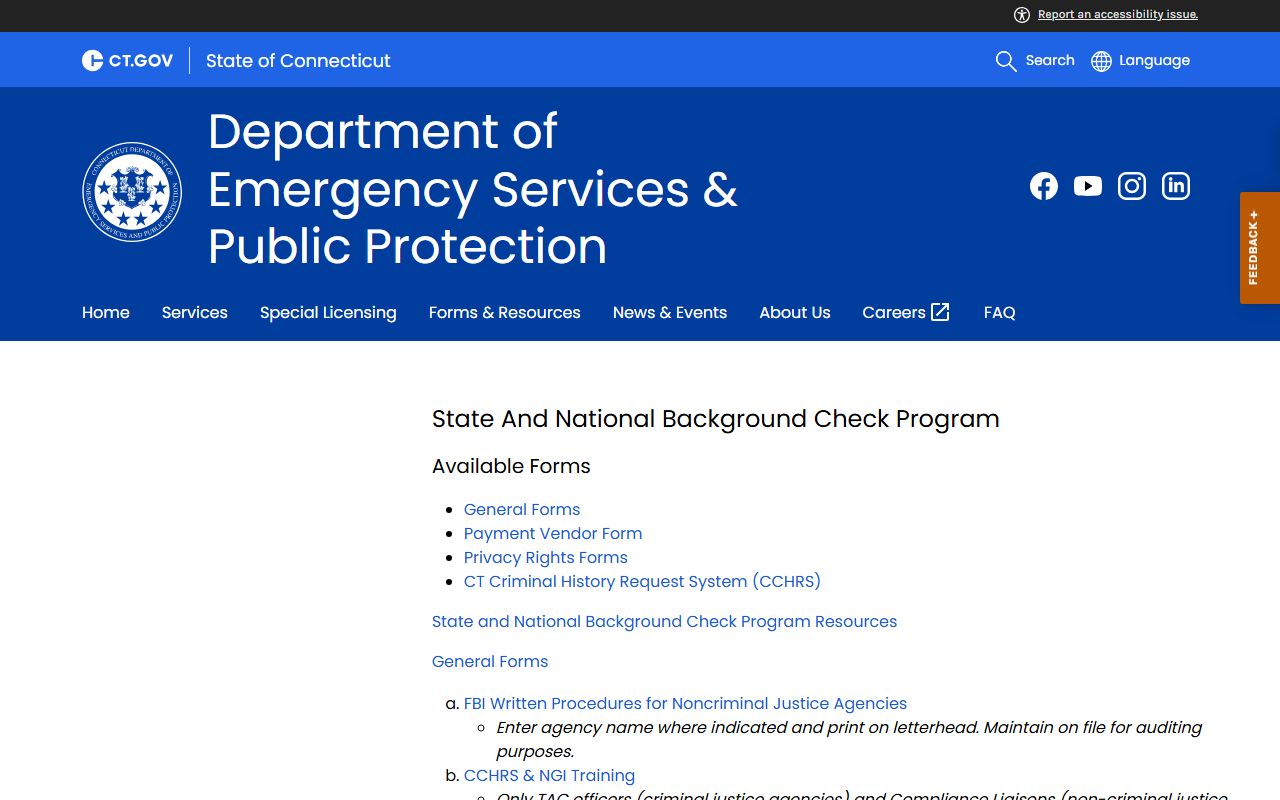The height and width of the screenshot is (800, 1280).
Task: Open the Search label in the header
Action: click(1050, 60)
